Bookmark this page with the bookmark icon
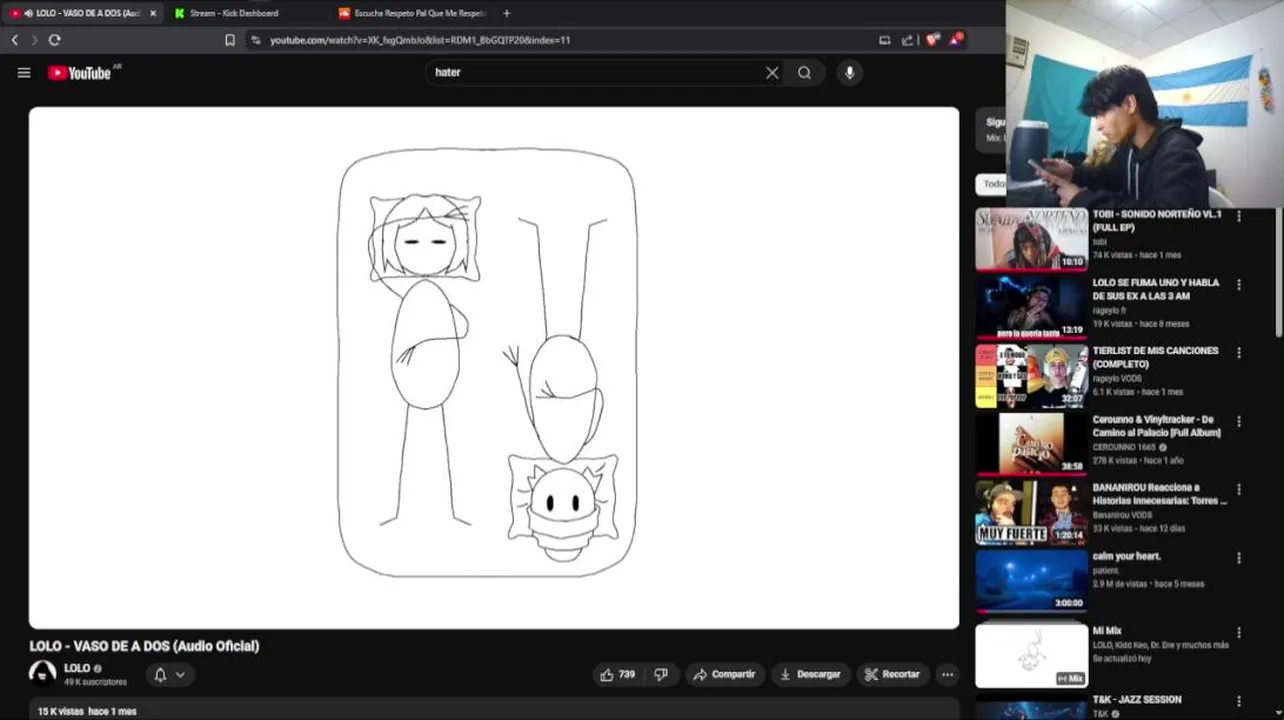 tap(230, 40)
